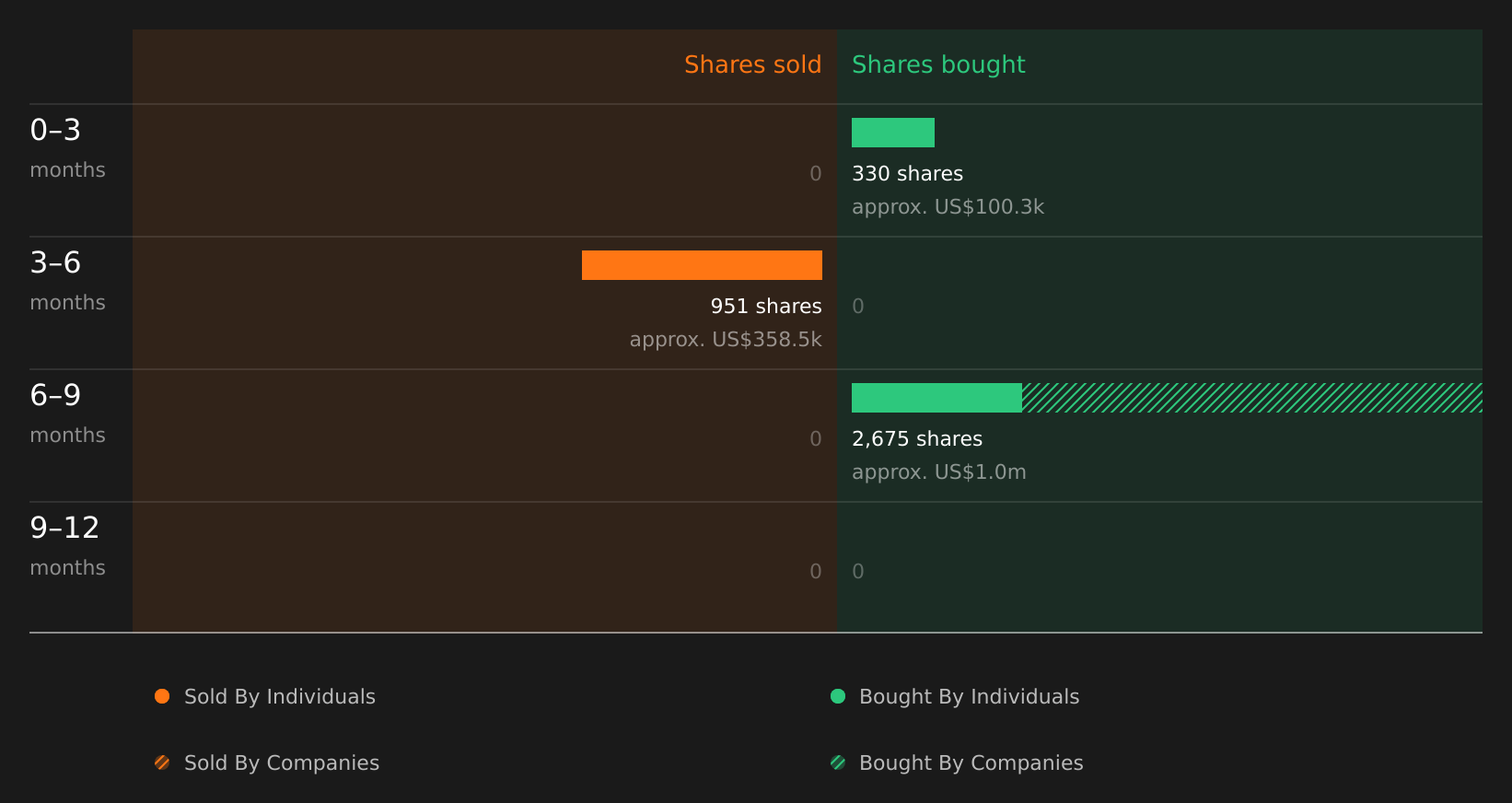
Task: Click the solid green bar in the 6–9 months row
Action: (x=936, y=398)
